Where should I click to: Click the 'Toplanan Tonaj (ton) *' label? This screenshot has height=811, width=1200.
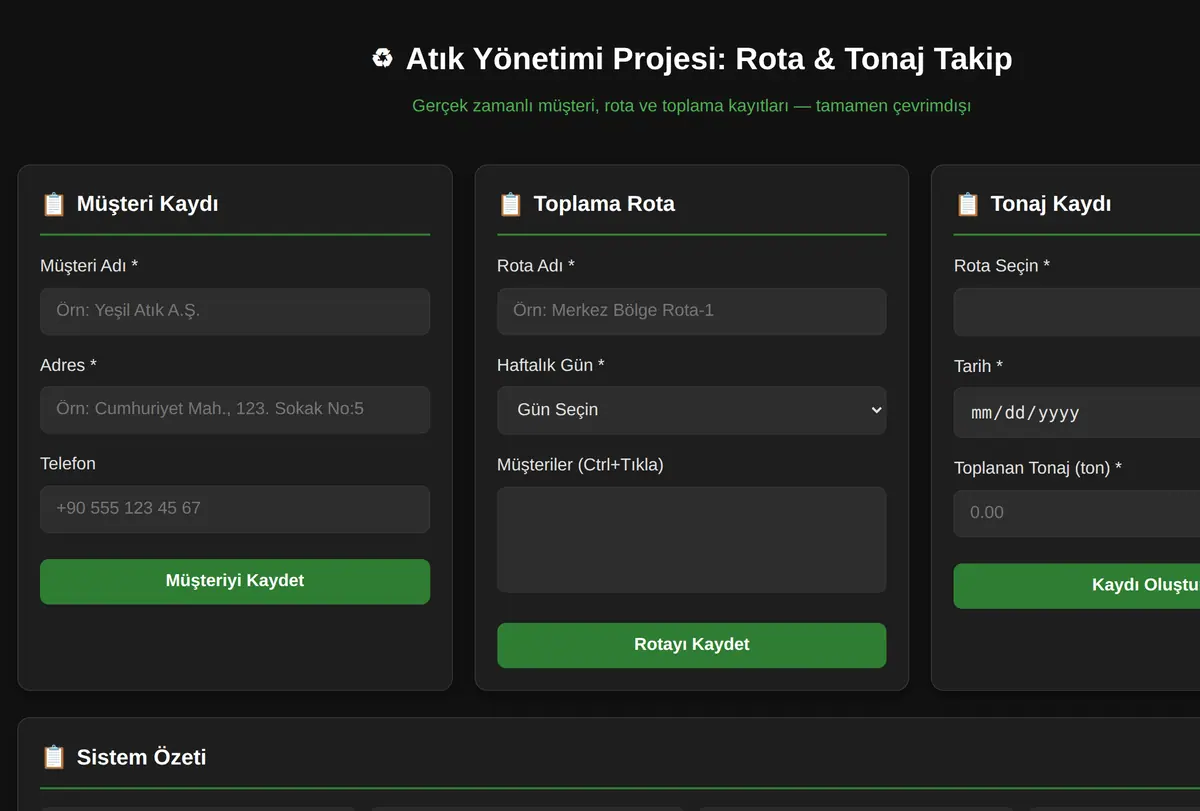point(1038,467)
